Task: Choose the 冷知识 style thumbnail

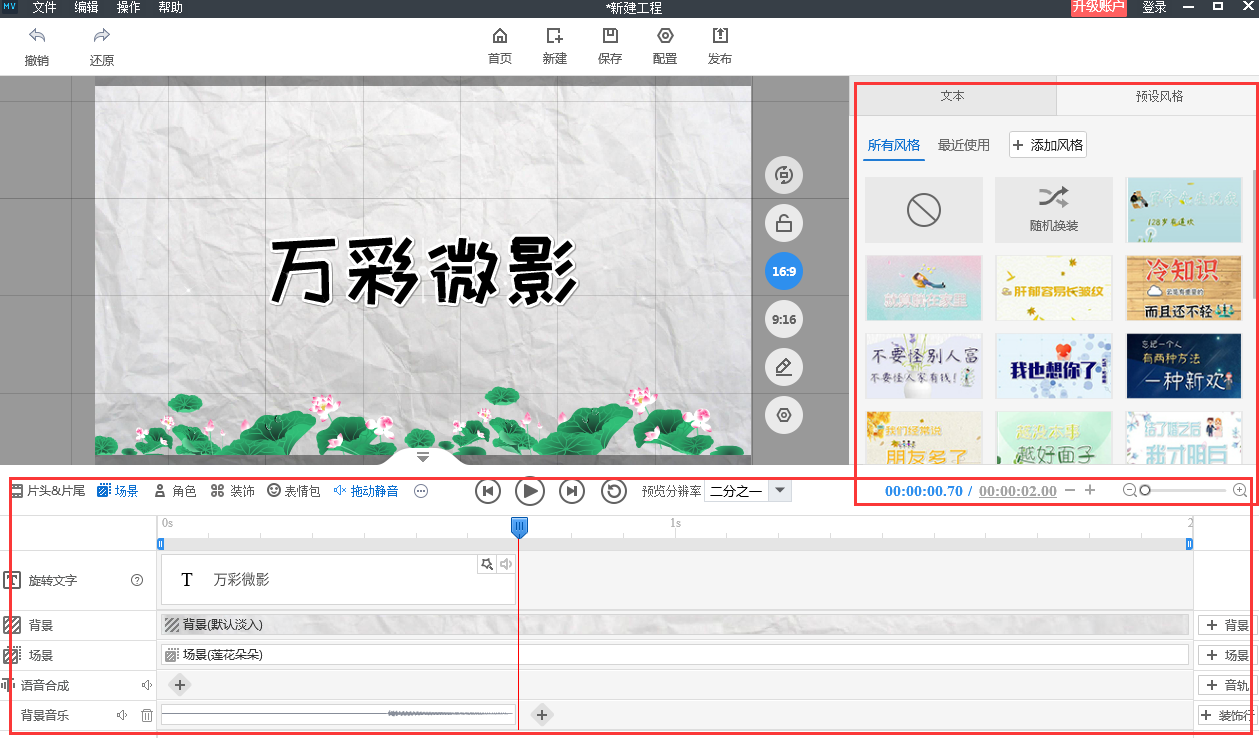Action: [1185, 288]
